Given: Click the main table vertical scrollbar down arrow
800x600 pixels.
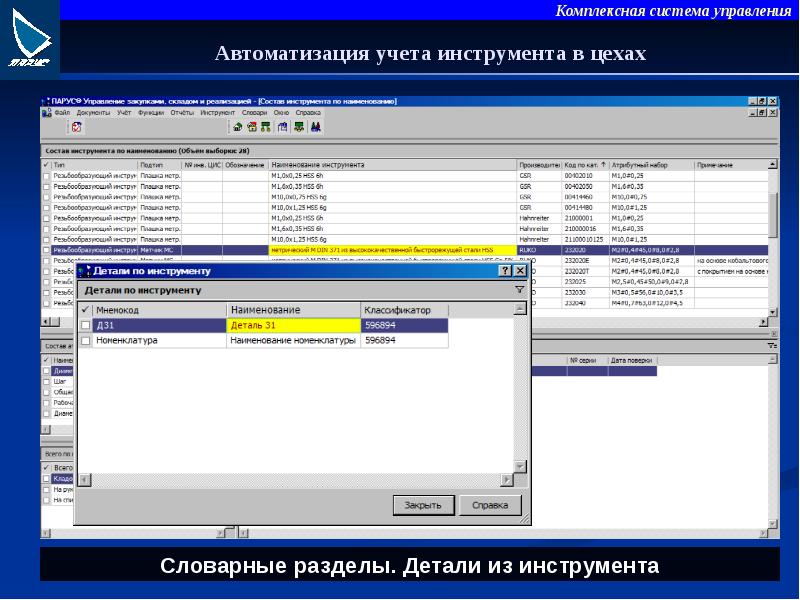Looking at the screenshot, I should point(773,314).
